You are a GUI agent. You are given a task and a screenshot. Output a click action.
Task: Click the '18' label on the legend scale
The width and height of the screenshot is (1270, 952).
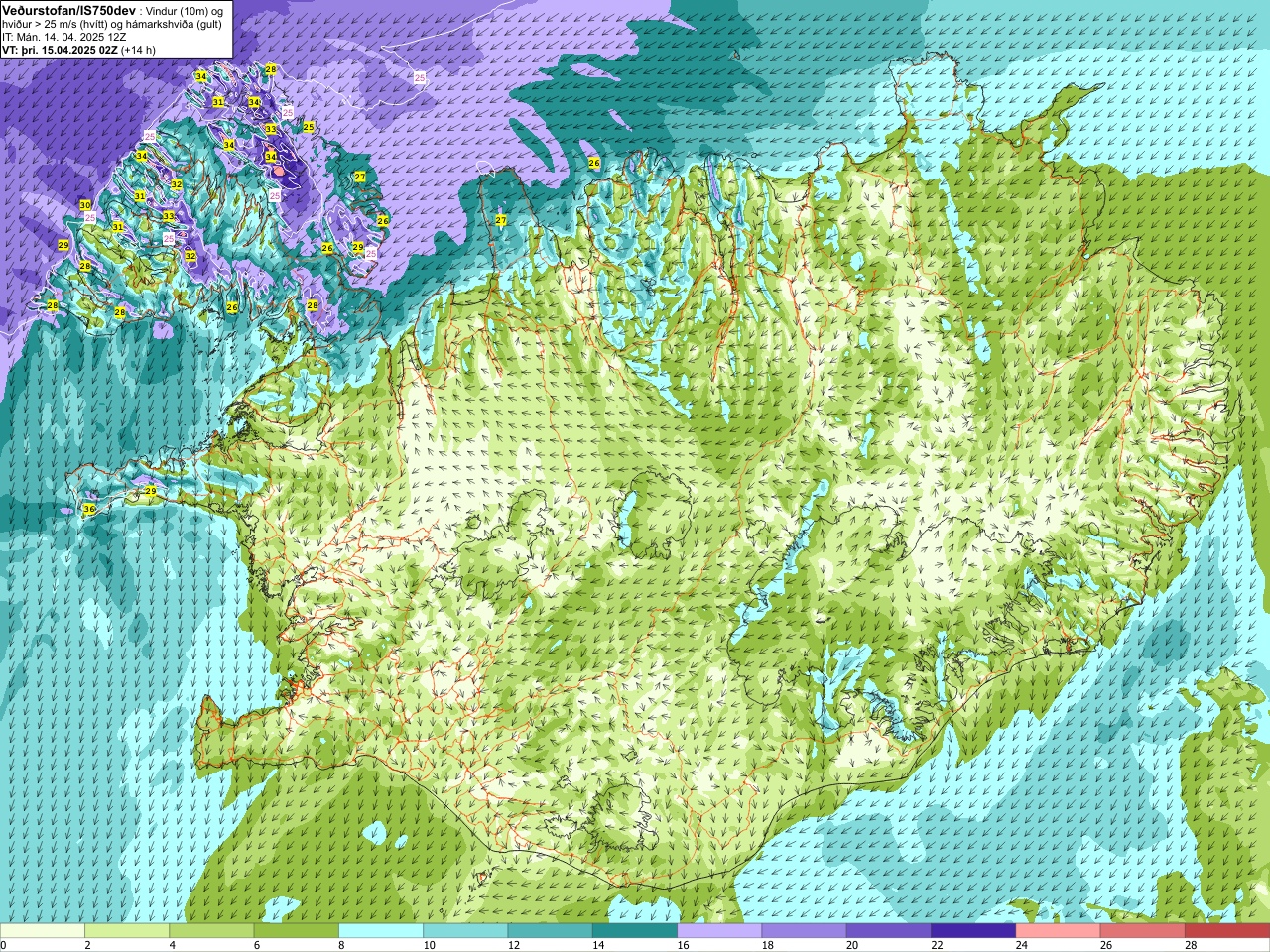767,945
